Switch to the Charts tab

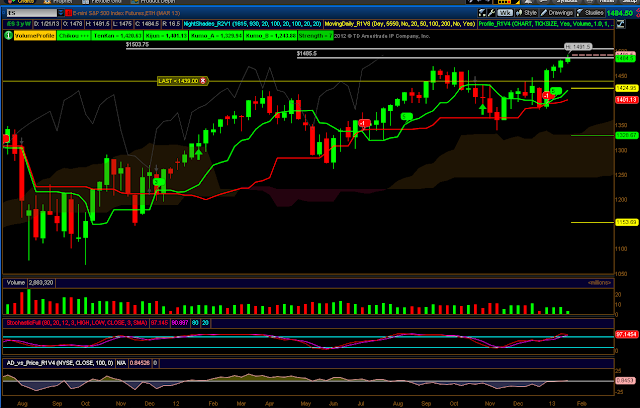(x=22, y=2)
